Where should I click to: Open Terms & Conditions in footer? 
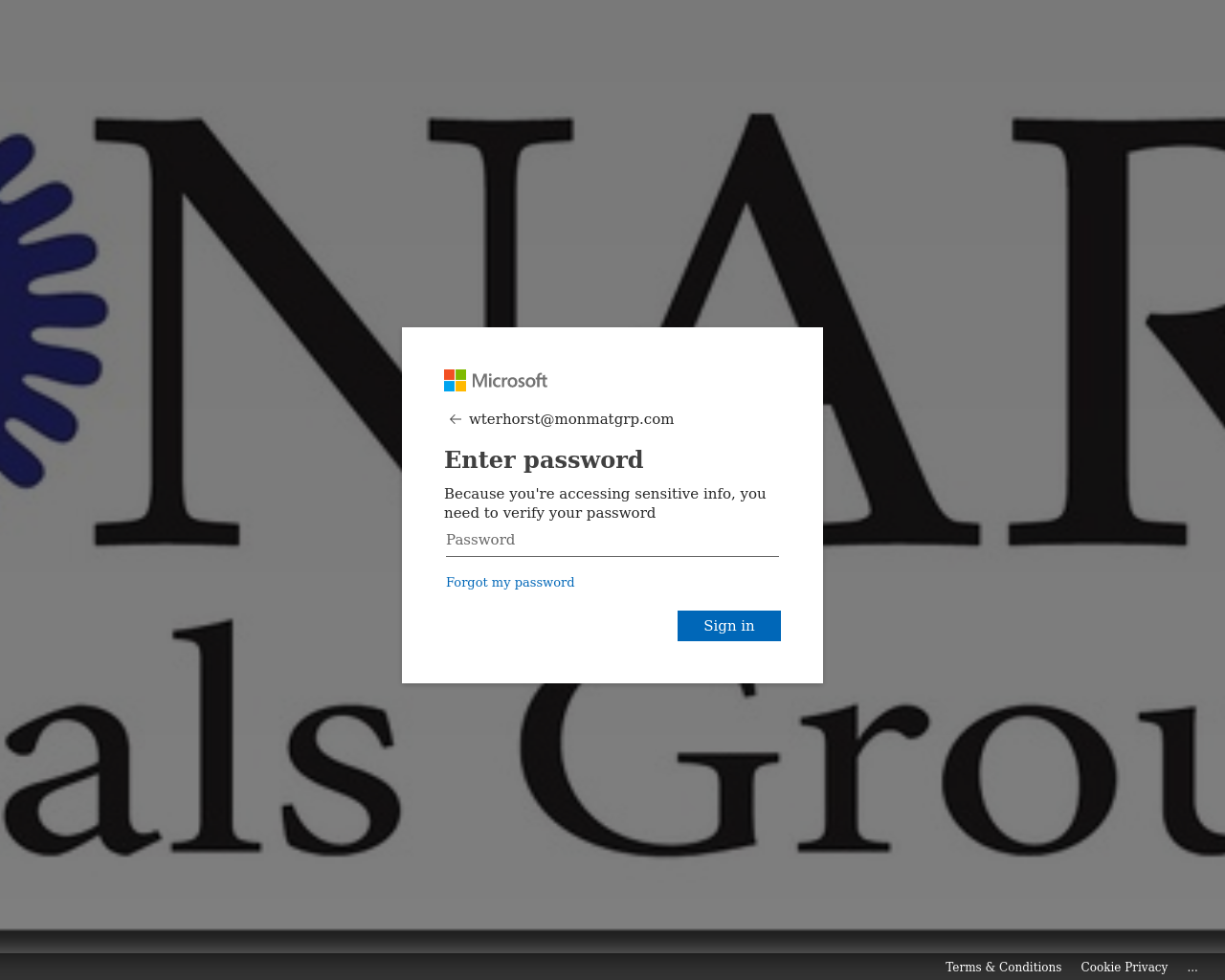(x=1003, y=967)
